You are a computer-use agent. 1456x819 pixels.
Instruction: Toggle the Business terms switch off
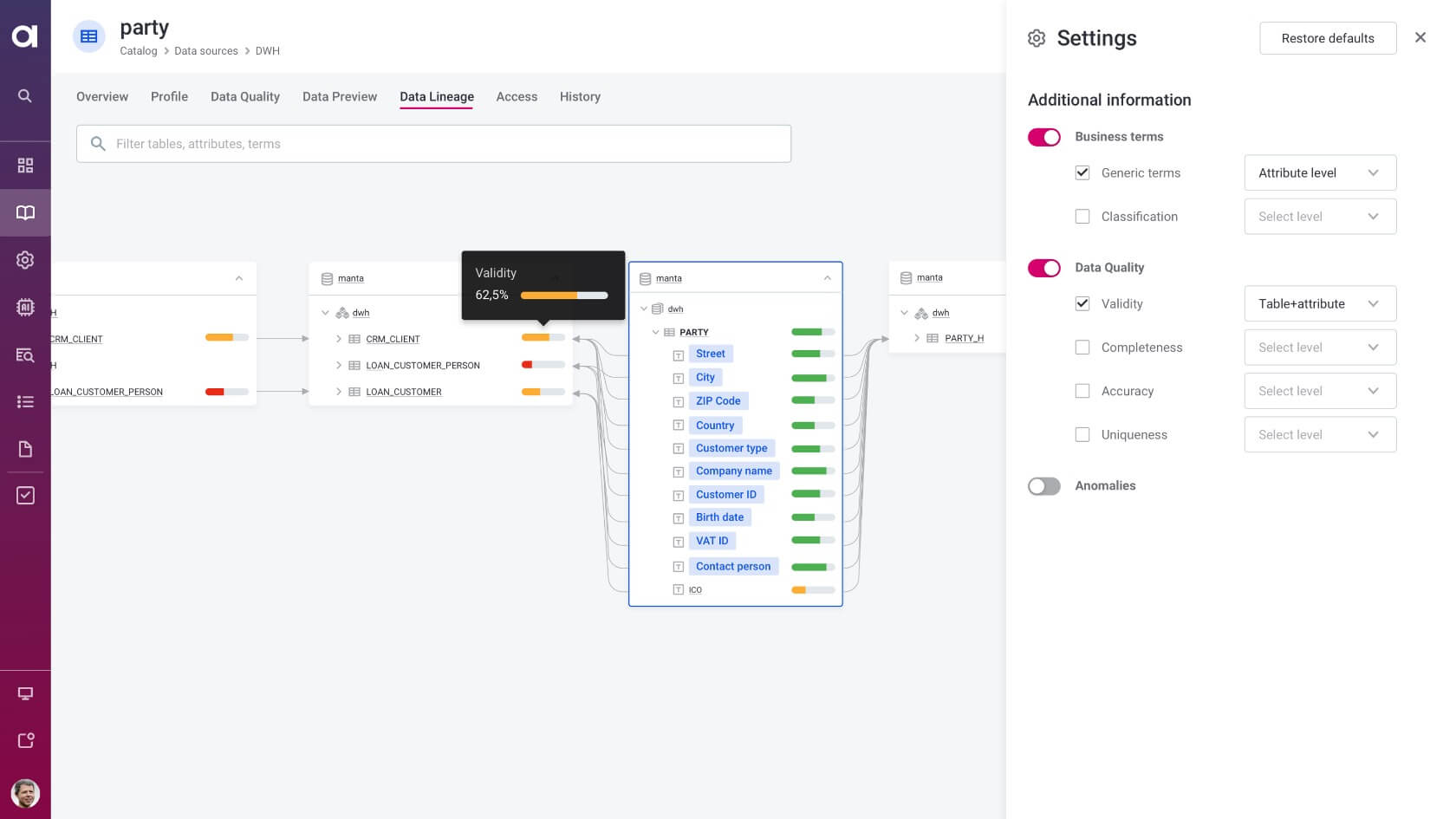point(1043,137)
